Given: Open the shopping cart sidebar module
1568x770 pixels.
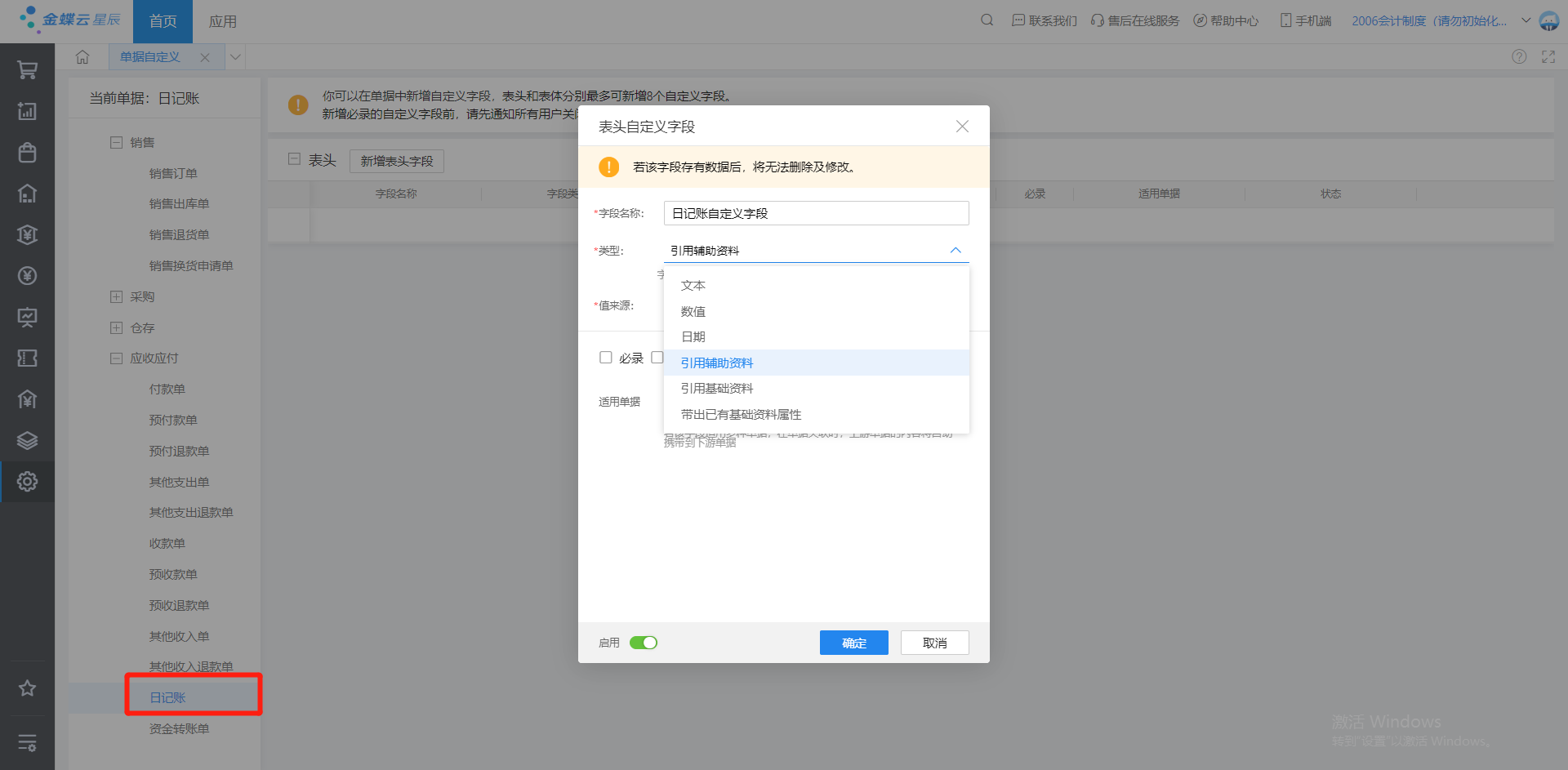Looking at the screenshot, I should (27, 70).
